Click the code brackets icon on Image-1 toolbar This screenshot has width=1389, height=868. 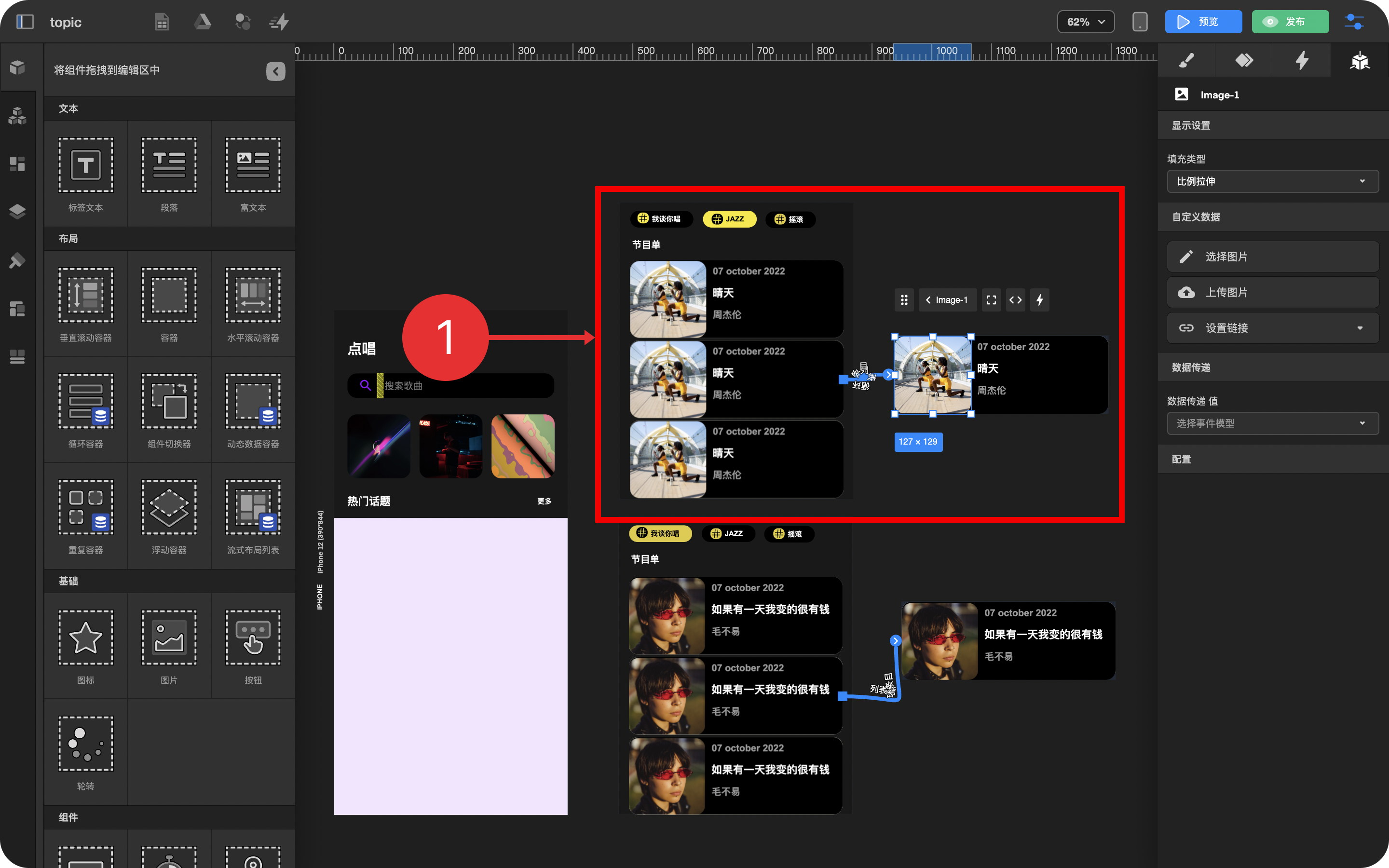coord(1015,299)
